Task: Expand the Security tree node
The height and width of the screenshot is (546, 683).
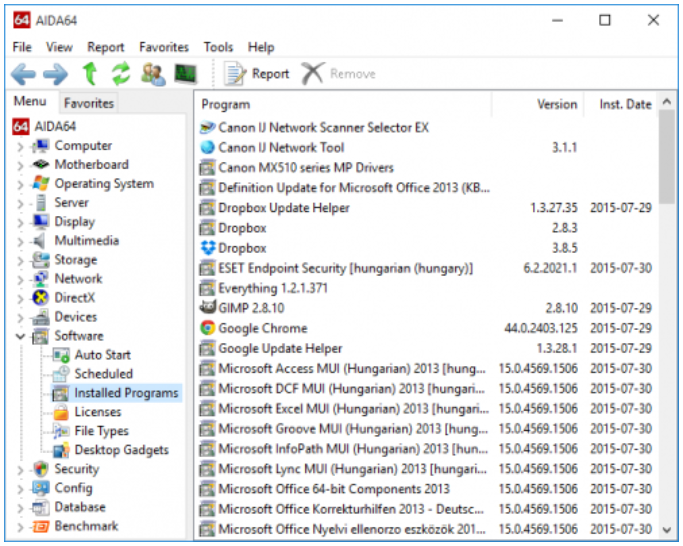Action: 20,470
